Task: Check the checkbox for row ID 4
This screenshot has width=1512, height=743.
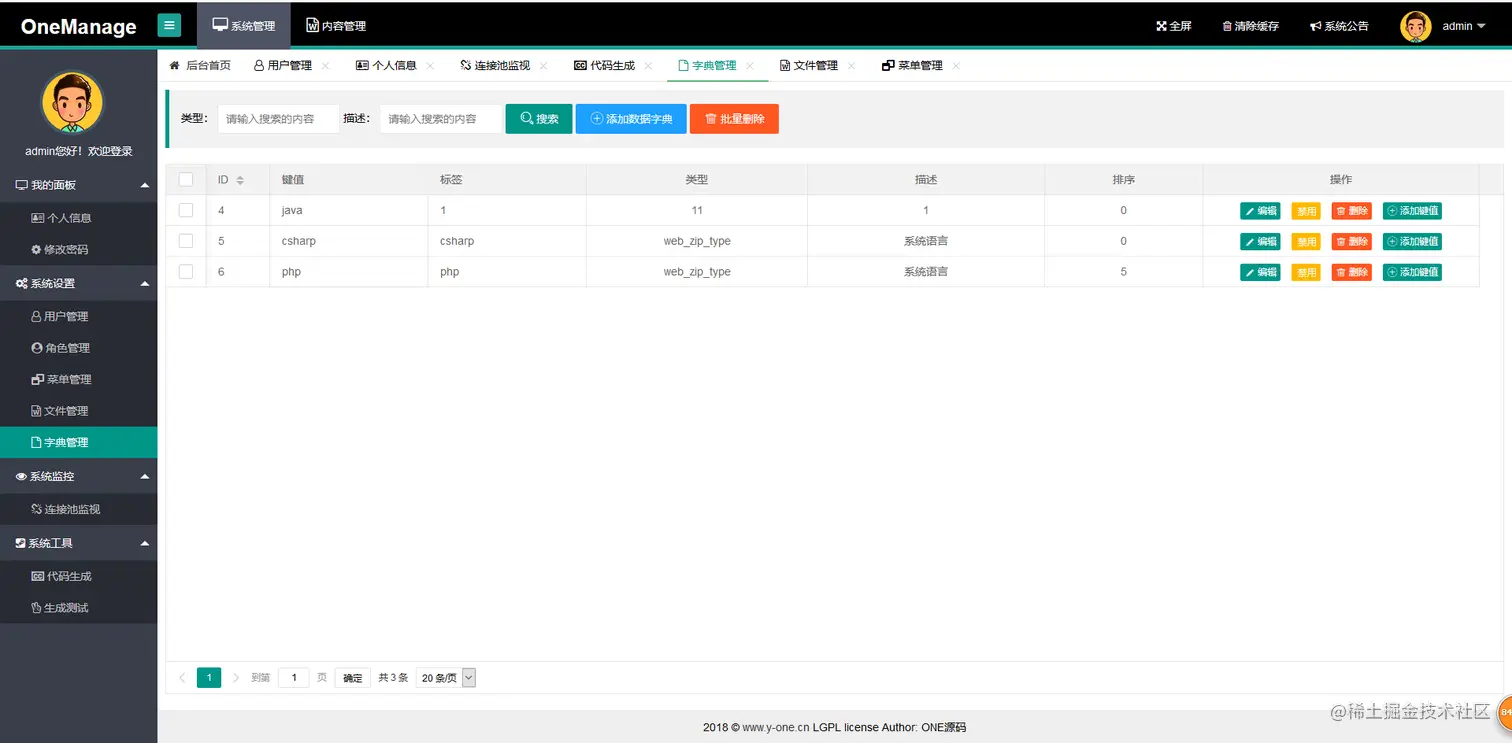Action: [185, 210]
